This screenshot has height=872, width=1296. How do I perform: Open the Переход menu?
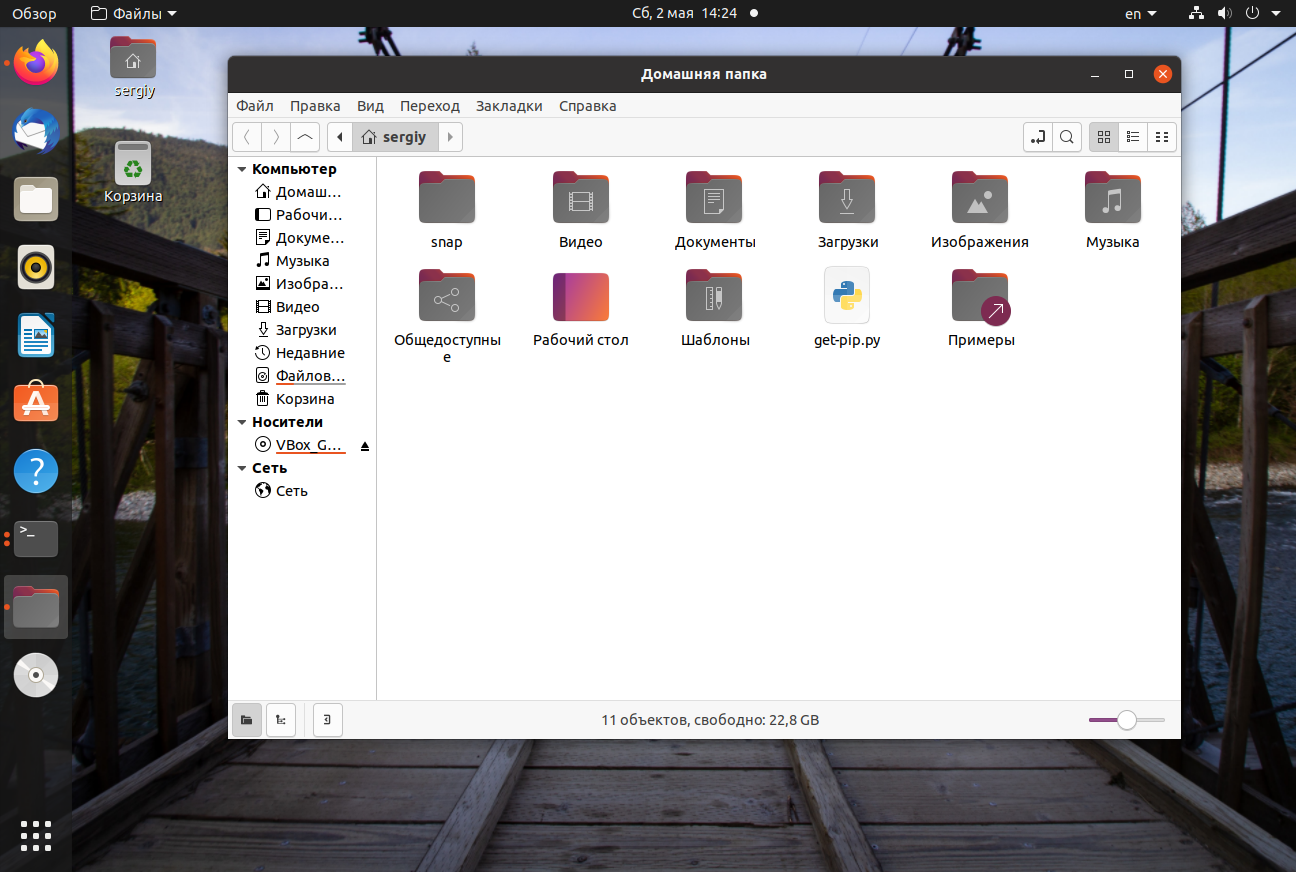pos(430,106)
